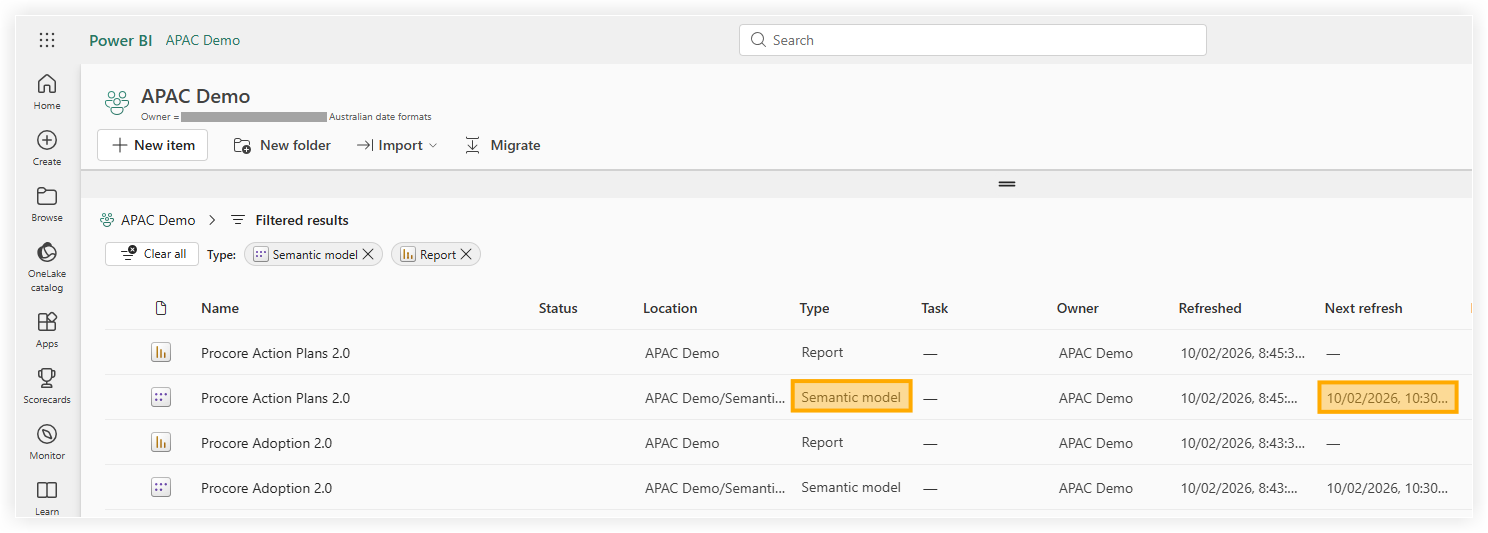The height and width of the screenshot is (533, 1488).
Task: Sort by the Status column header
Action: pyautogui.click(x=558, y=308)
